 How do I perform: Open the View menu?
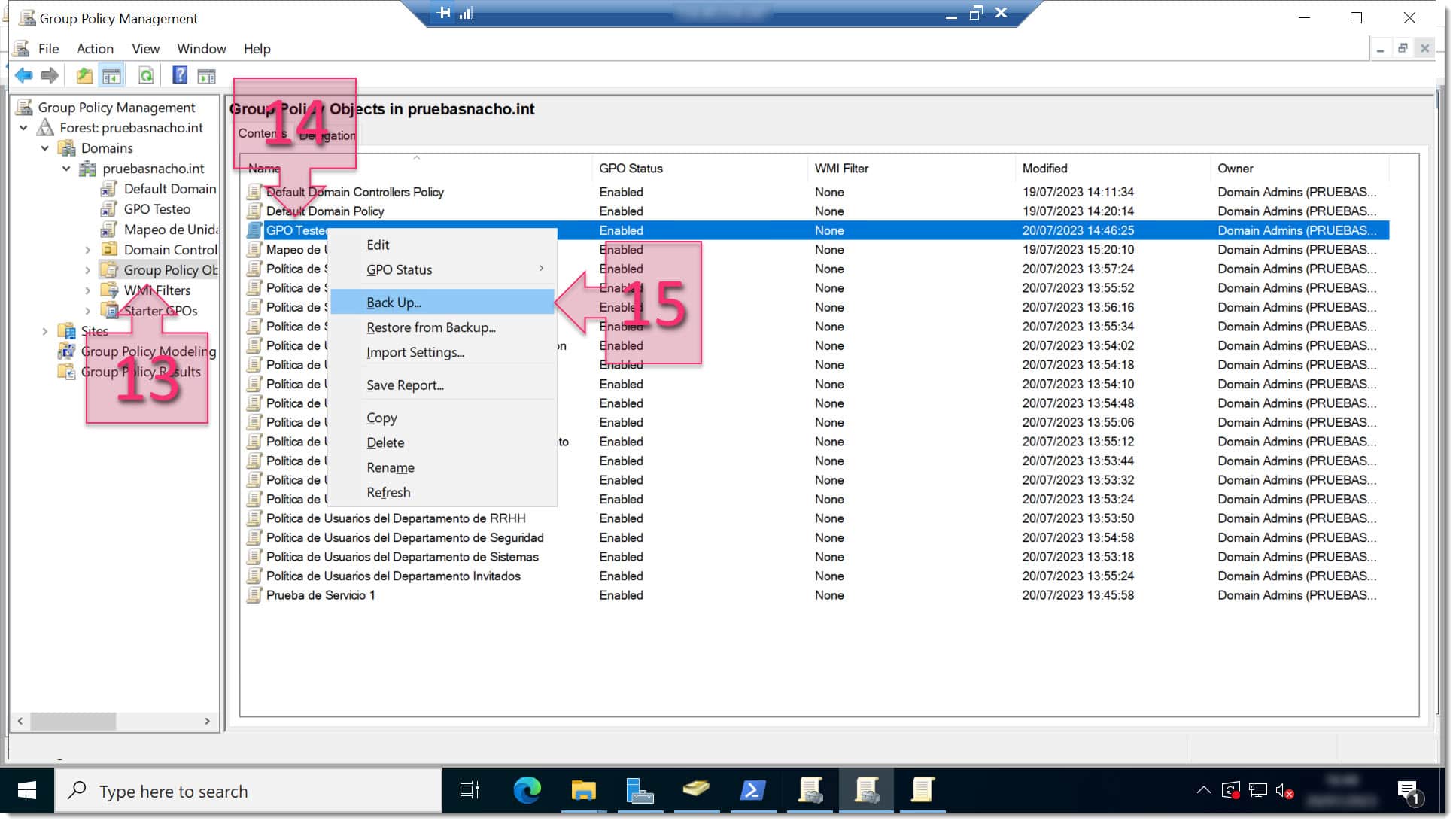pyautogui.click(x=145, y=49)
